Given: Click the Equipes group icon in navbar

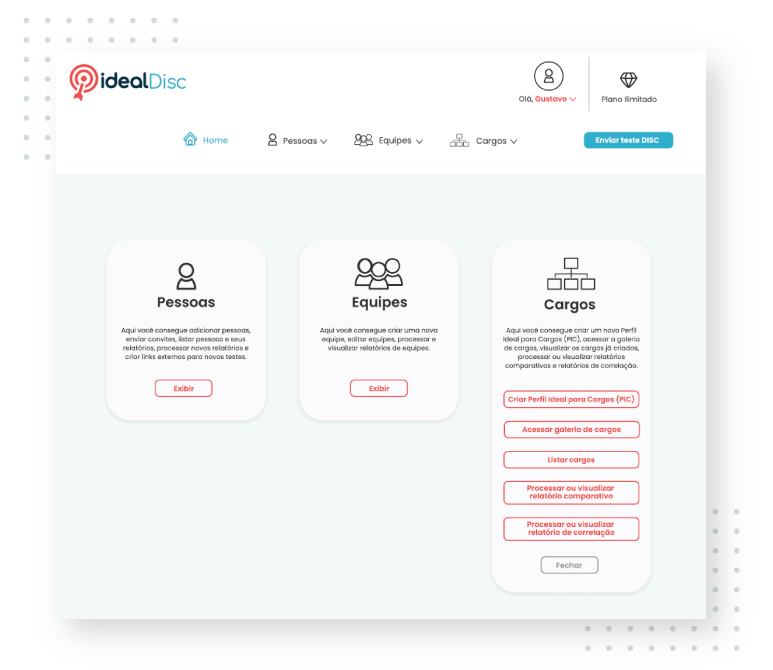Looking at the screenshot, I should click(363, 140).
